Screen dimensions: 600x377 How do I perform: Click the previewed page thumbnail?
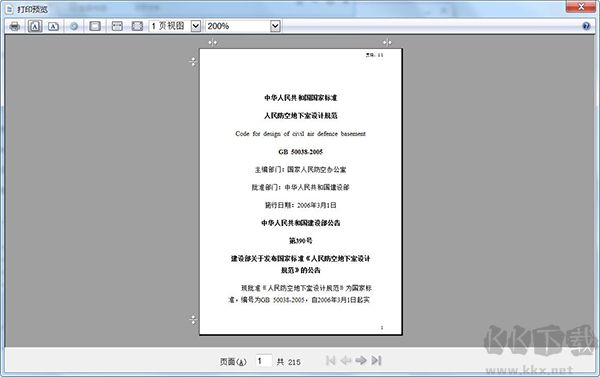(301, 191)
